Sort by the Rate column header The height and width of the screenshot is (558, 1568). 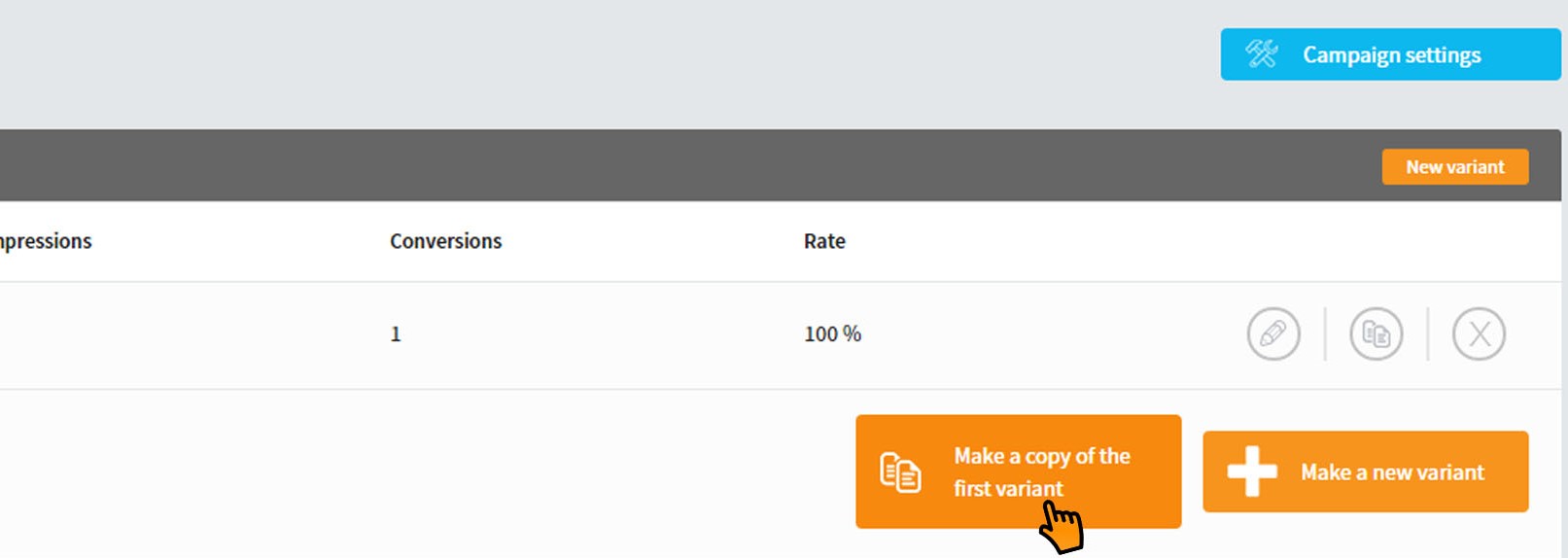point(824,241)
